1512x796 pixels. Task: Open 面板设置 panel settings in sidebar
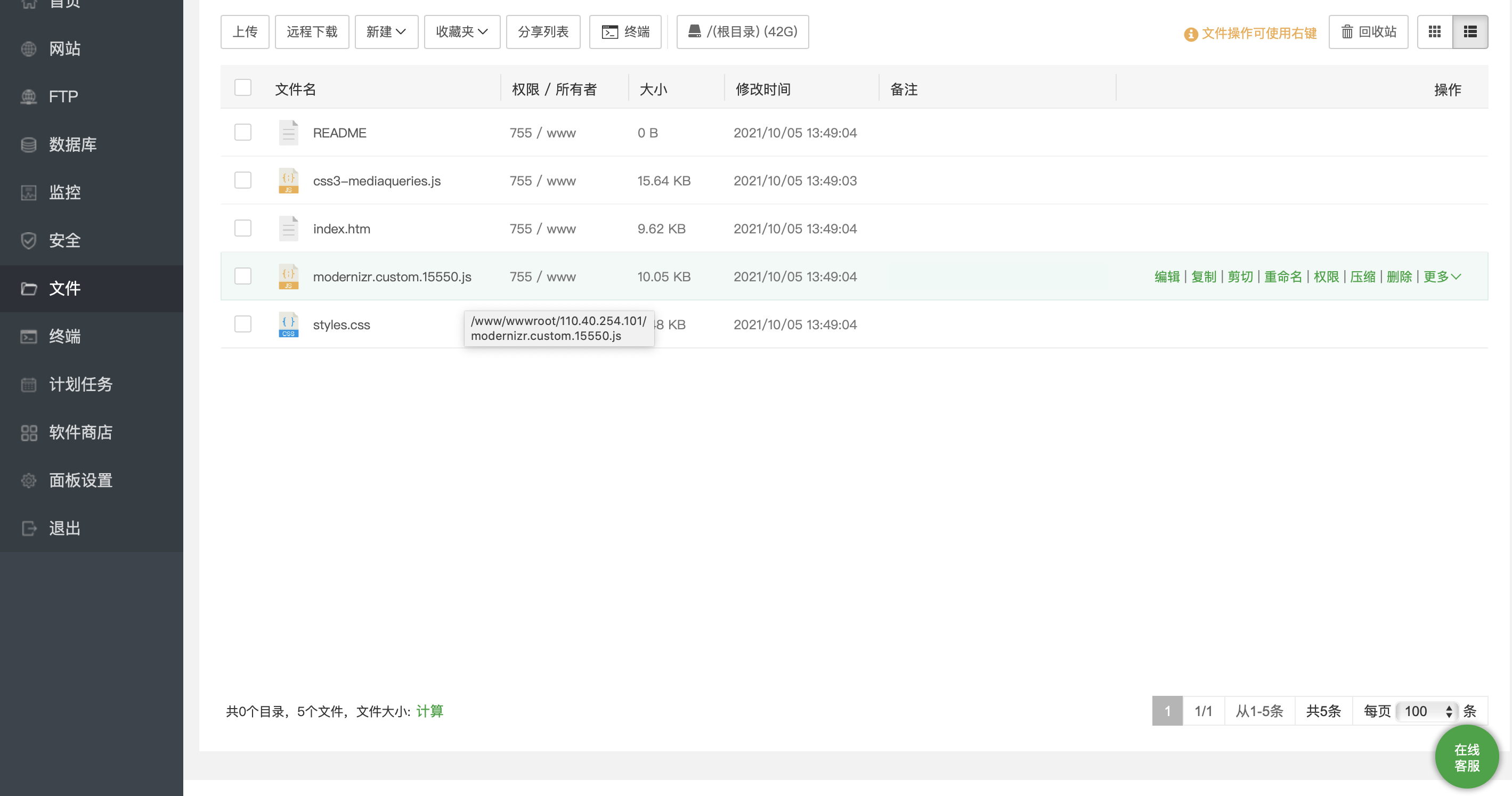pyautogui.click(x=80, y=481)
